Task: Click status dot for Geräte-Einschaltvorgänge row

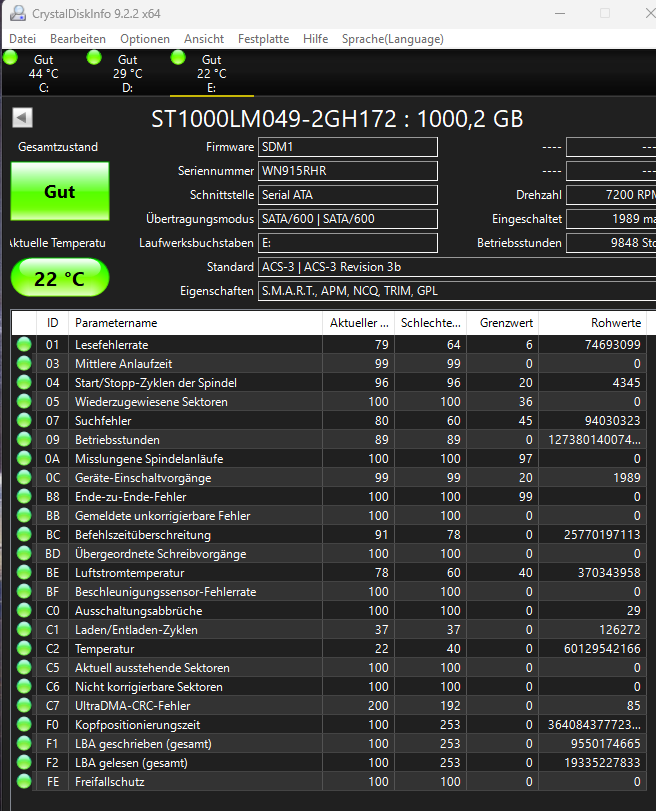Action: click(x=24, y=477)
